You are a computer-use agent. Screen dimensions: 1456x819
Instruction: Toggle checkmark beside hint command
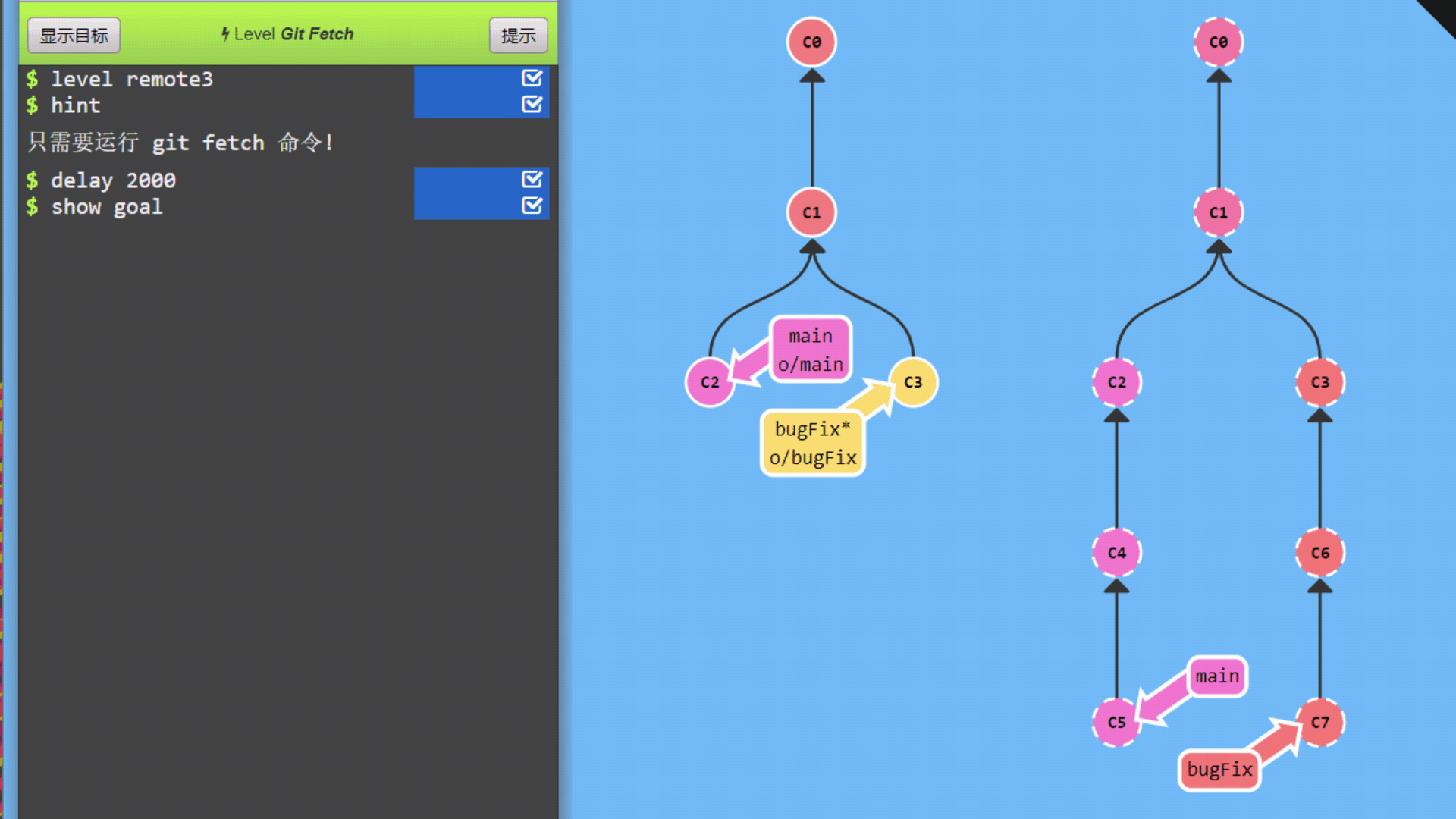click(532, 104)
